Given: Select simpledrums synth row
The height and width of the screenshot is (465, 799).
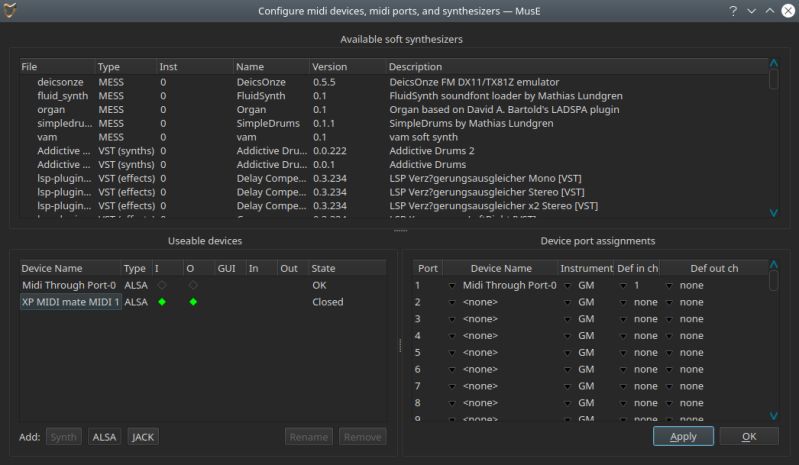Looking at the screenshot, I should (x=393, y=123).
